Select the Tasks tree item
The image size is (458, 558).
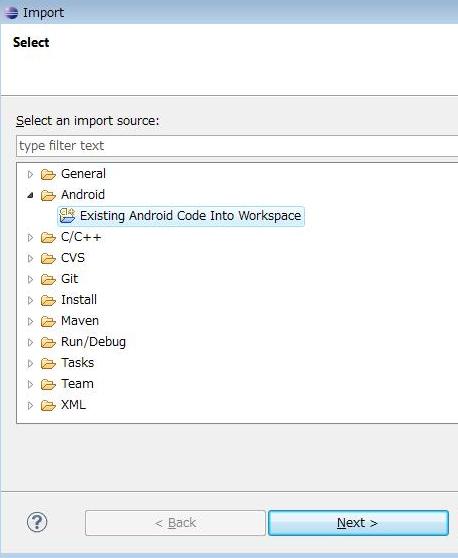click(77, 363)
